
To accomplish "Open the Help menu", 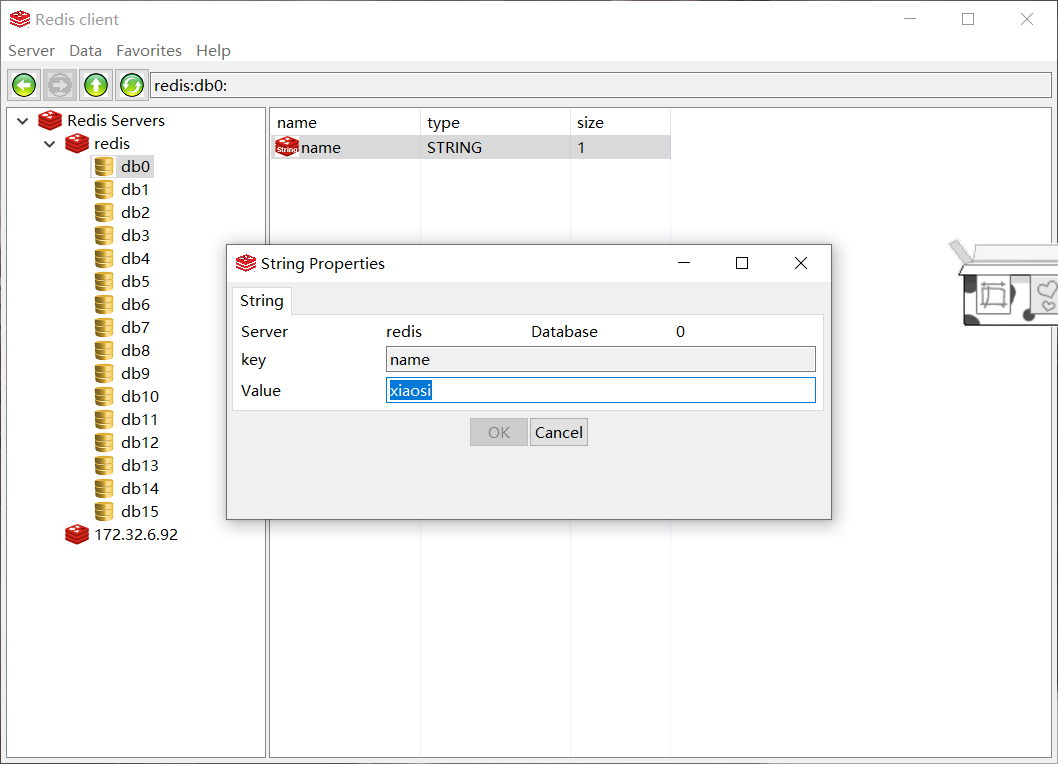I will tap(213, 51).
